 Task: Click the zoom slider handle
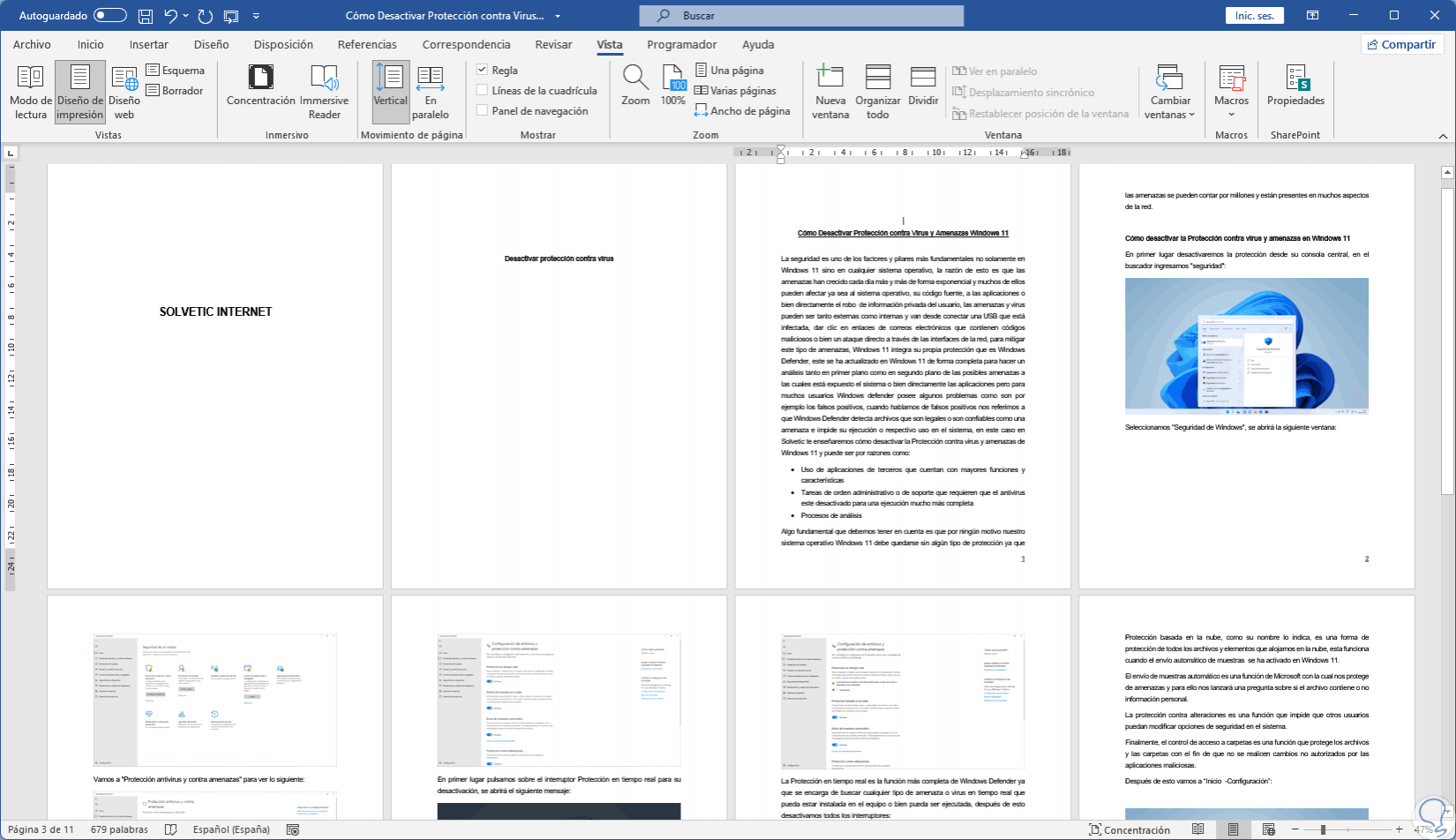1322,829
